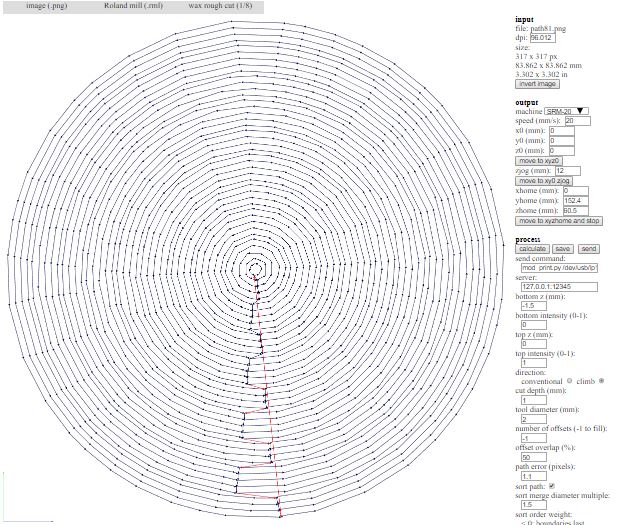Click the zhome (mm) field
Screen dimensions: 620x525
tap(576, 211)
